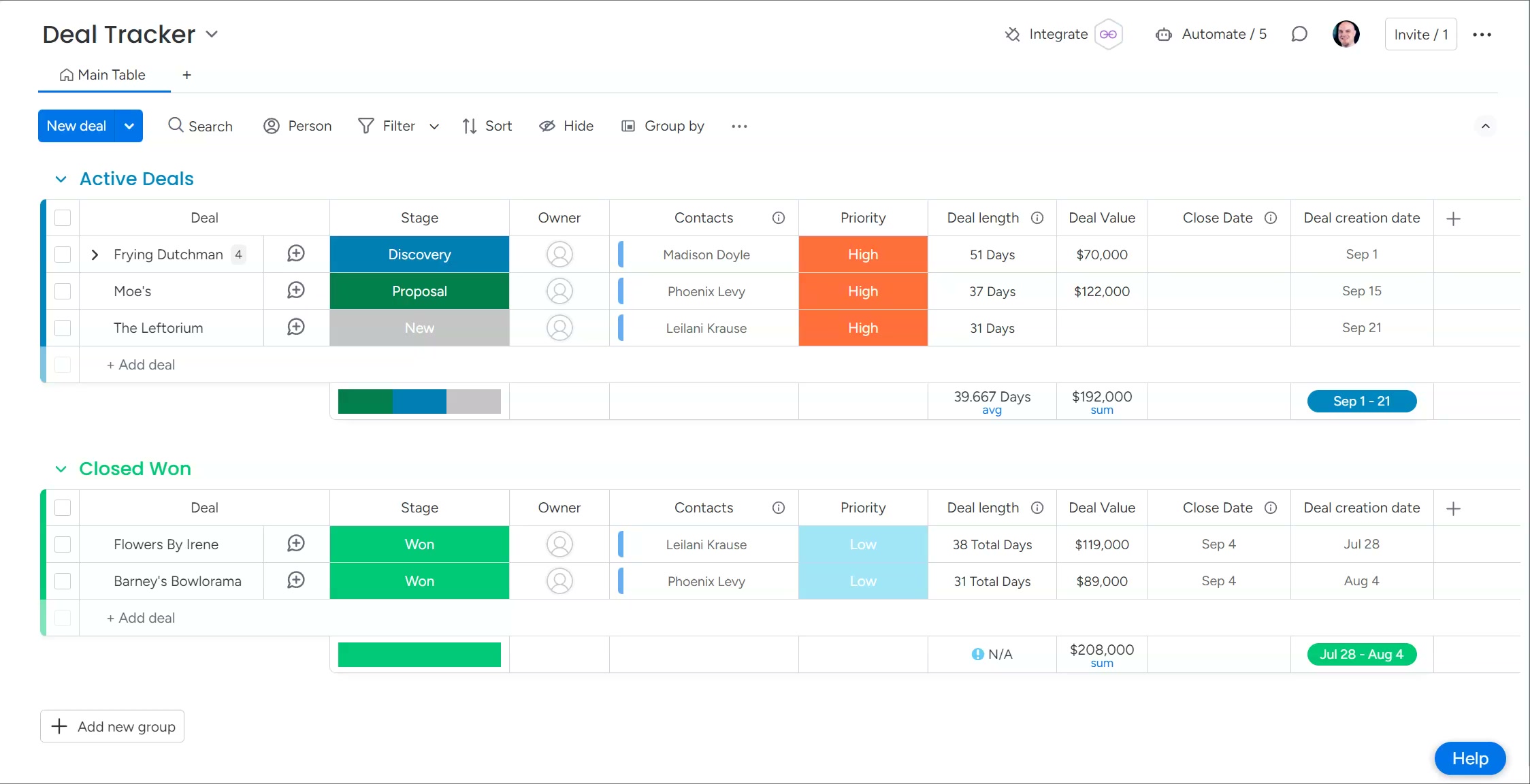Click the Group by icon
1530x784 pixels.
(627, 126)
